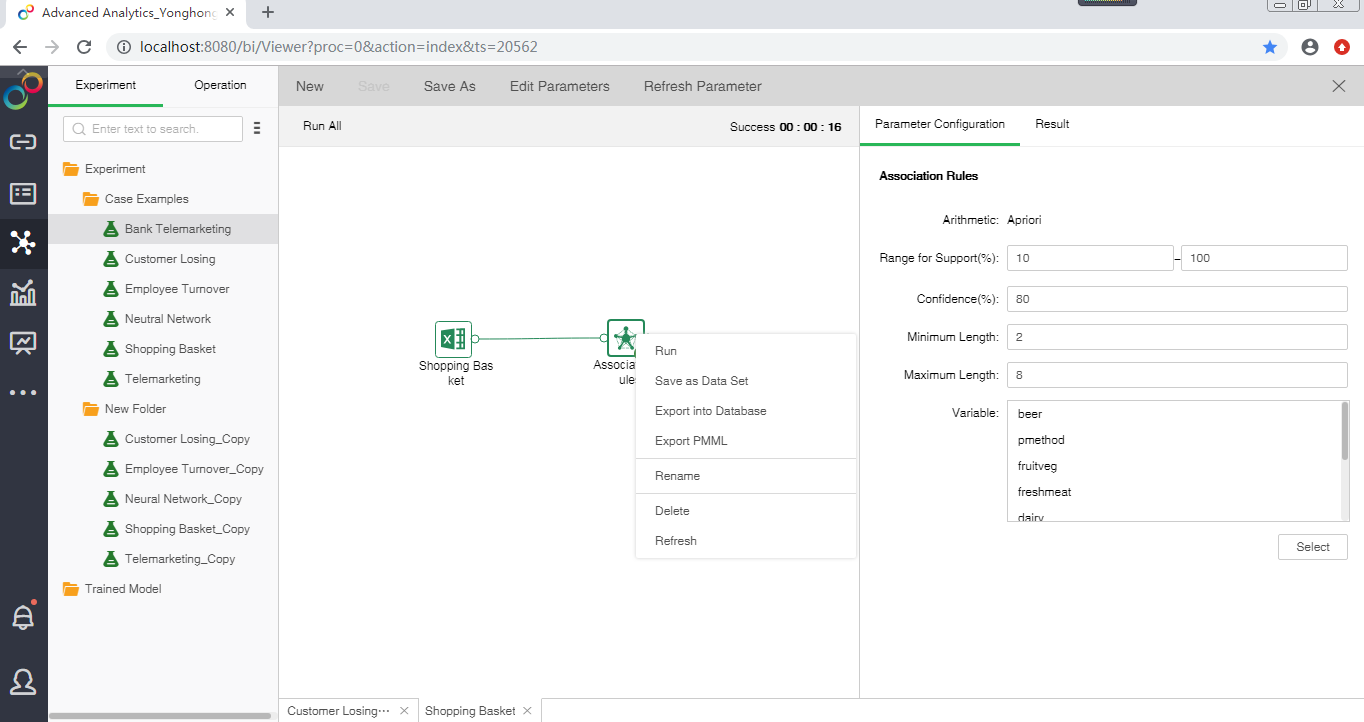Choose Rename in the context menu
1364x722 pixels.
(746, 476)
